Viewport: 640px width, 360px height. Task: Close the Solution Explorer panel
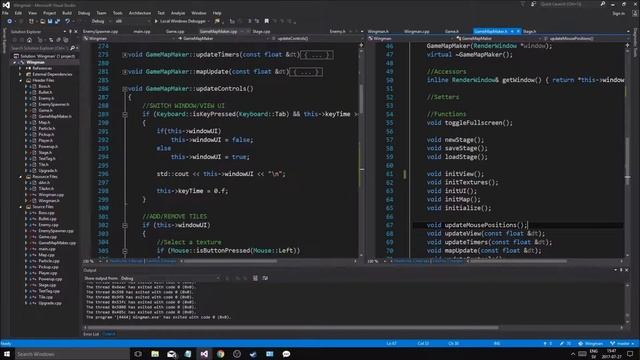click(76, 31)
